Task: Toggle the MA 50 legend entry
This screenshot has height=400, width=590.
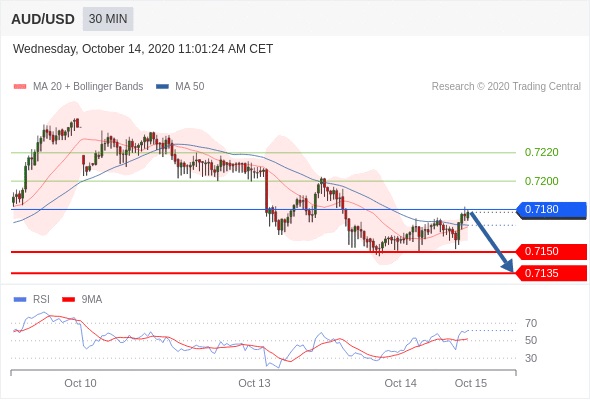Action: 180,87
